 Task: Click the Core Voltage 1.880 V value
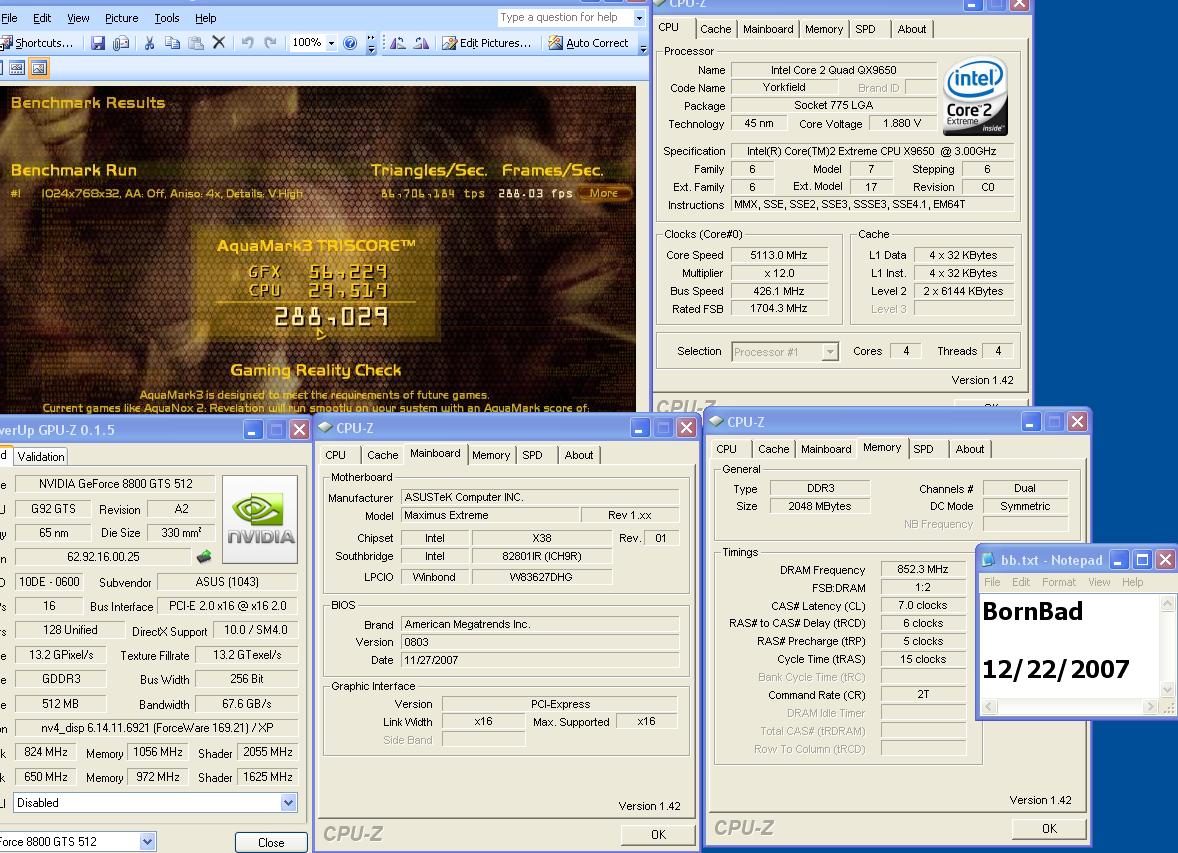coord(902,123)
